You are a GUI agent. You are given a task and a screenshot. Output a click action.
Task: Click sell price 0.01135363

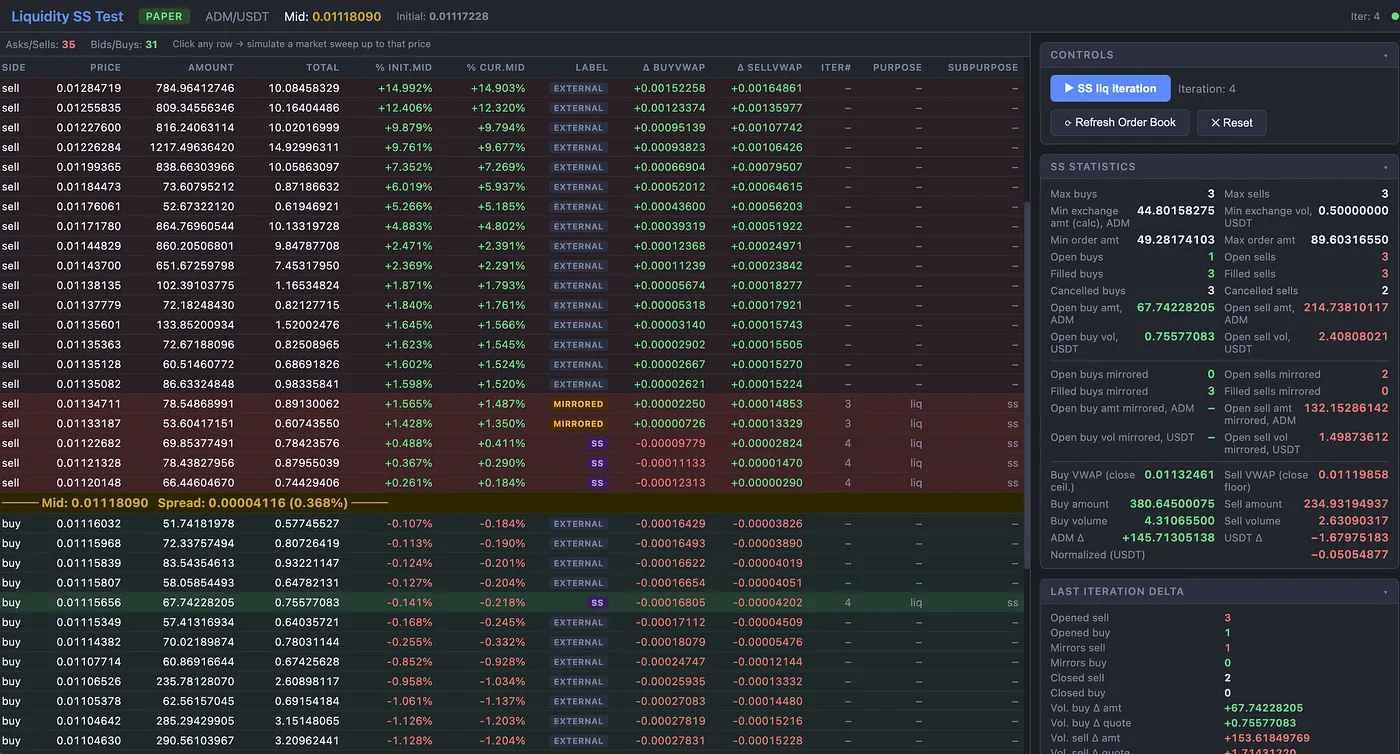(x=88, y=344)
